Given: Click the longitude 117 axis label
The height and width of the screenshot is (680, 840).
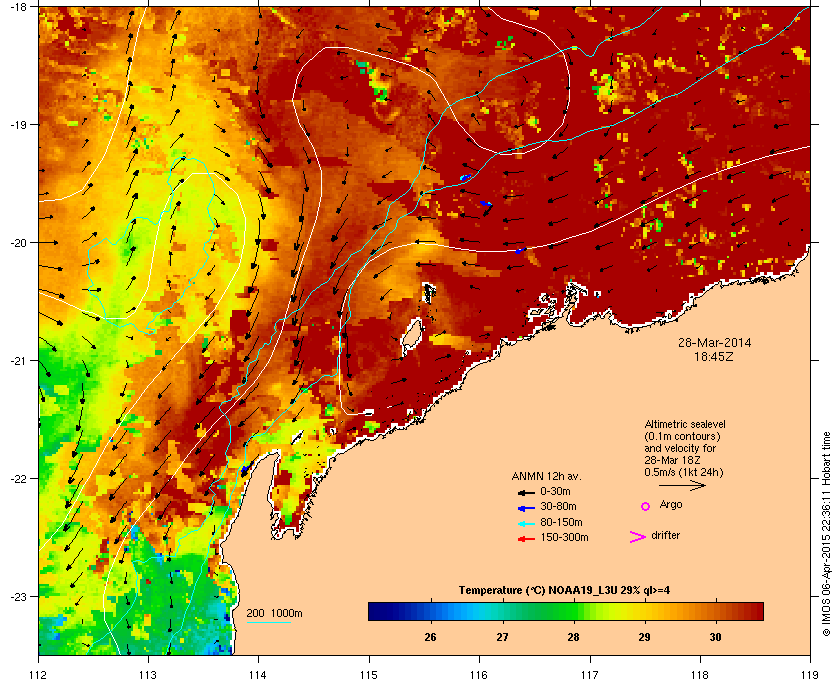Looking at the screenshot, I should point(589,675).
